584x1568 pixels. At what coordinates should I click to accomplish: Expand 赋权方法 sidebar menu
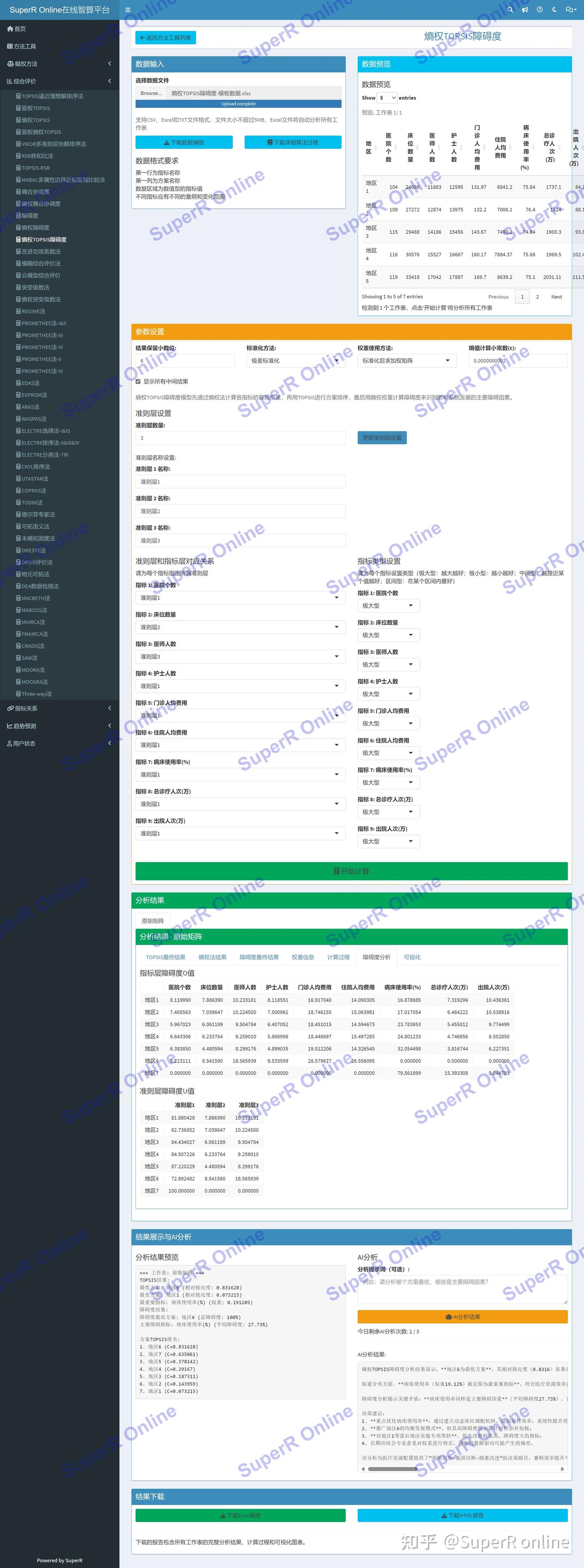60,64
